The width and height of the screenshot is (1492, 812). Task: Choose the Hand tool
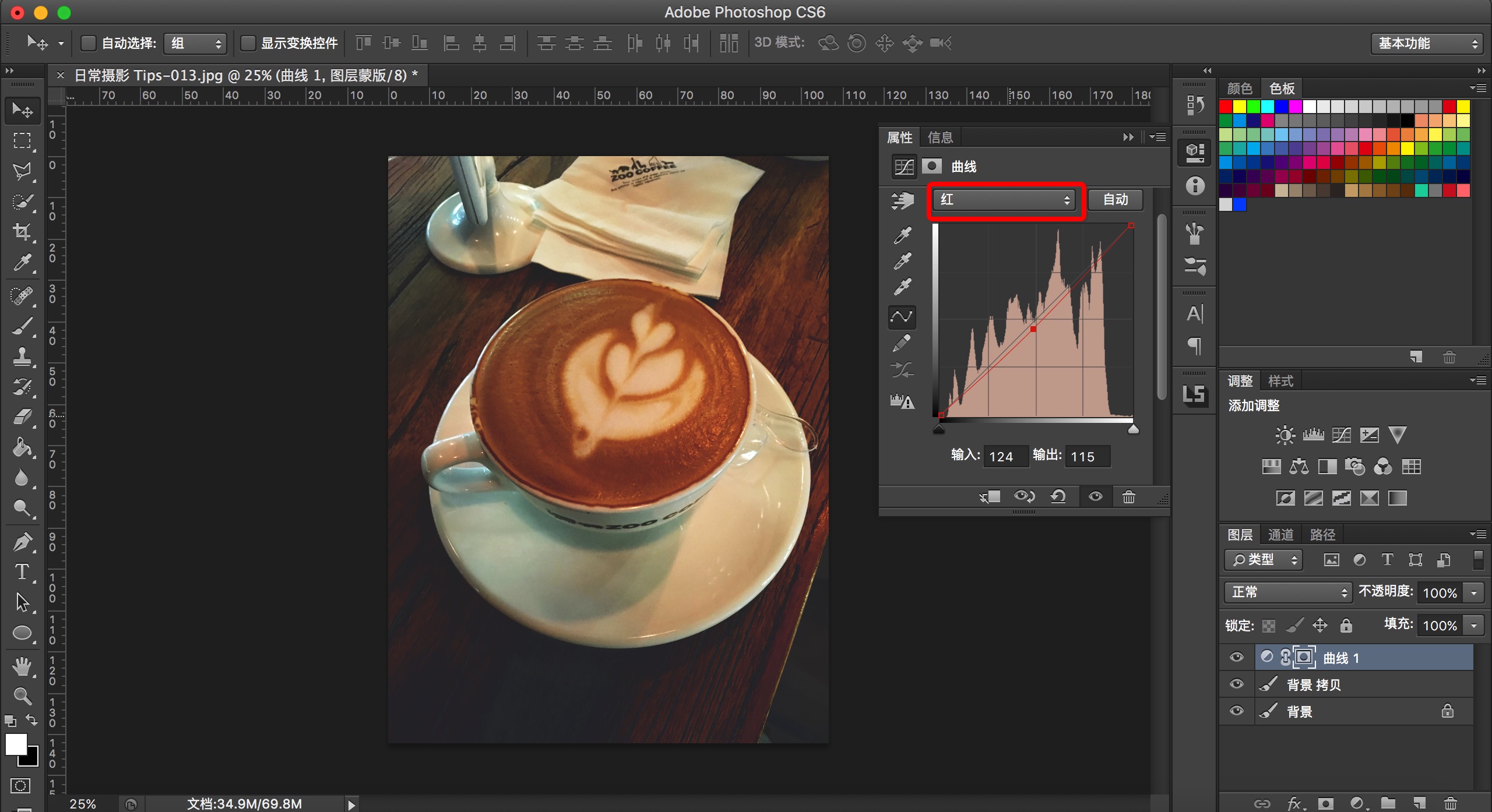tap(22, 666)
